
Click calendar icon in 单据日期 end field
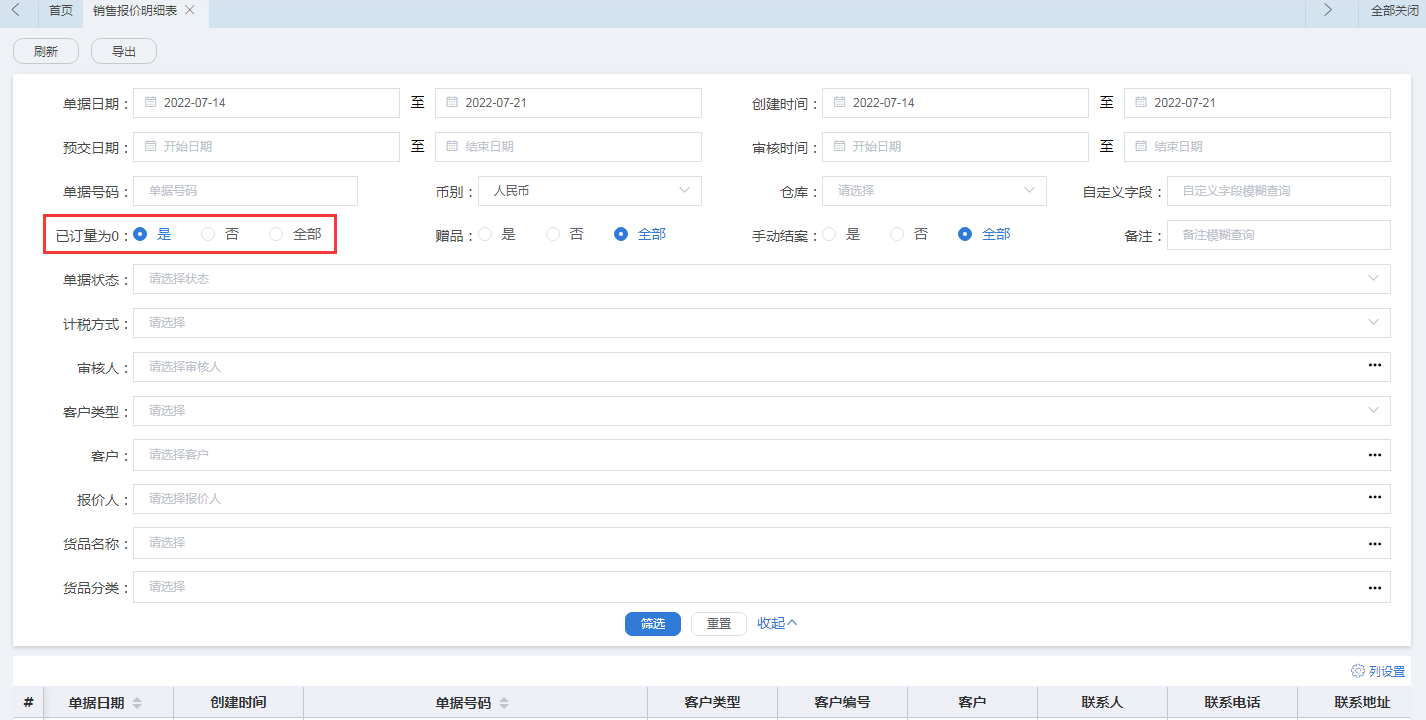point(452,102)
